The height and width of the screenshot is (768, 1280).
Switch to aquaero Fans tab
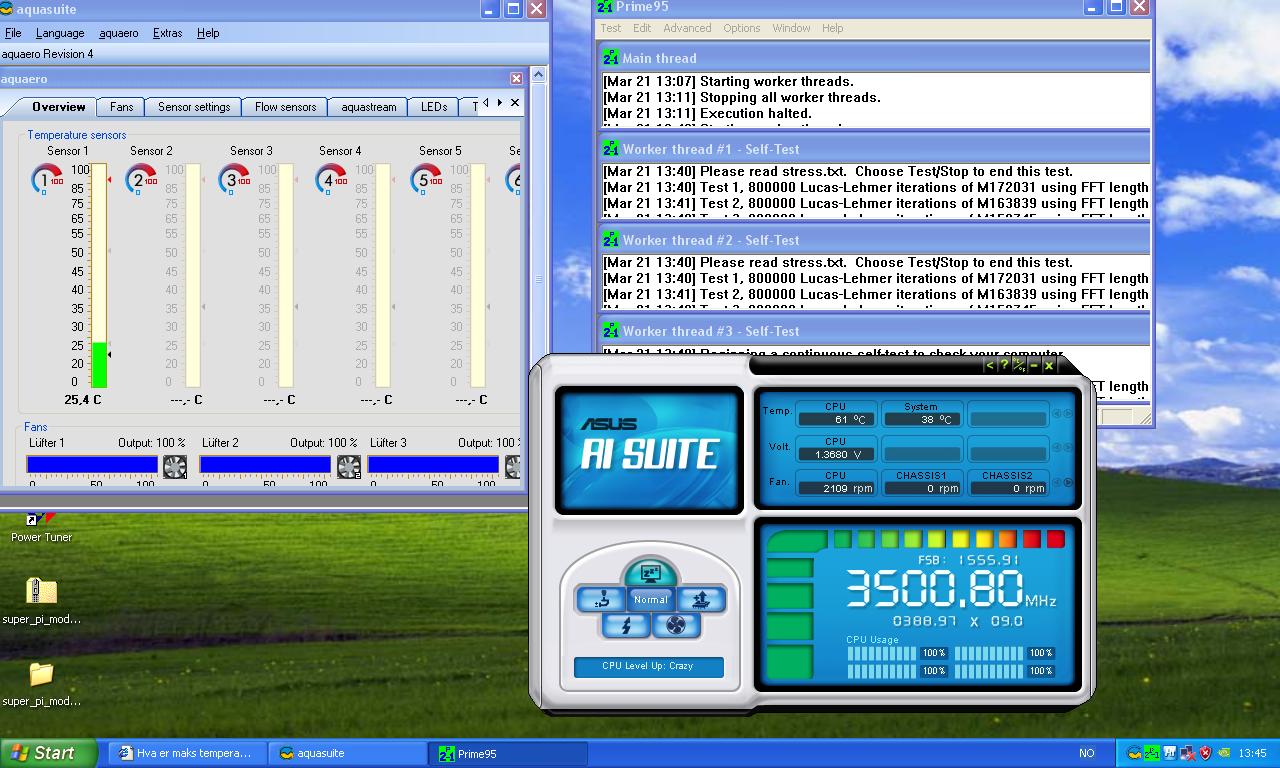pyautogui.click(x=121, y=107)
